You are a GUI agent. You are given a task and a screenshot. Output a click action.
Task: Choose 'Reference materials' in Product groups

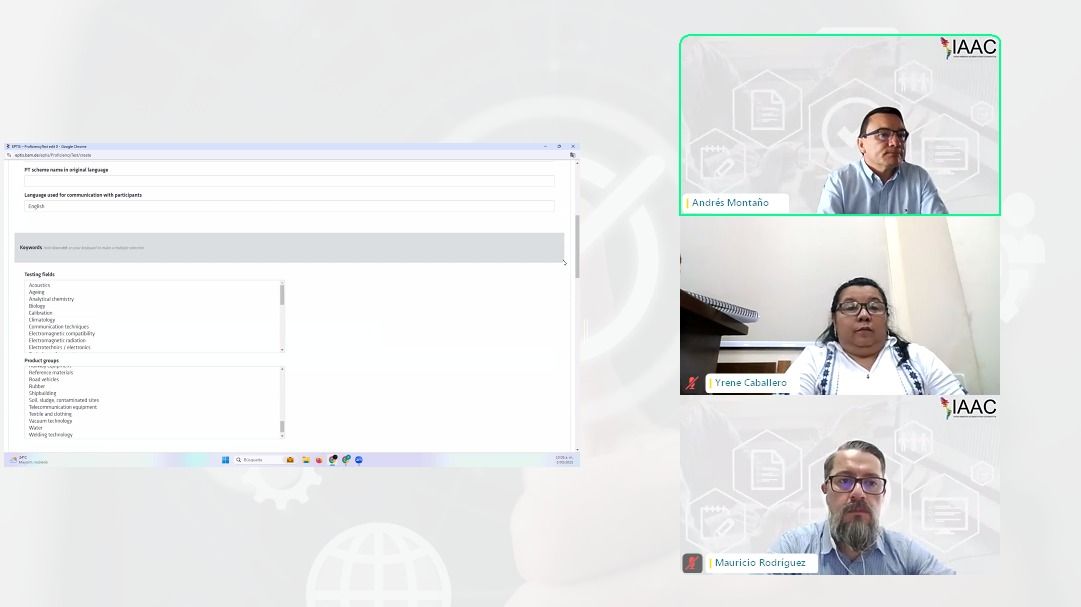pos(50,373)
